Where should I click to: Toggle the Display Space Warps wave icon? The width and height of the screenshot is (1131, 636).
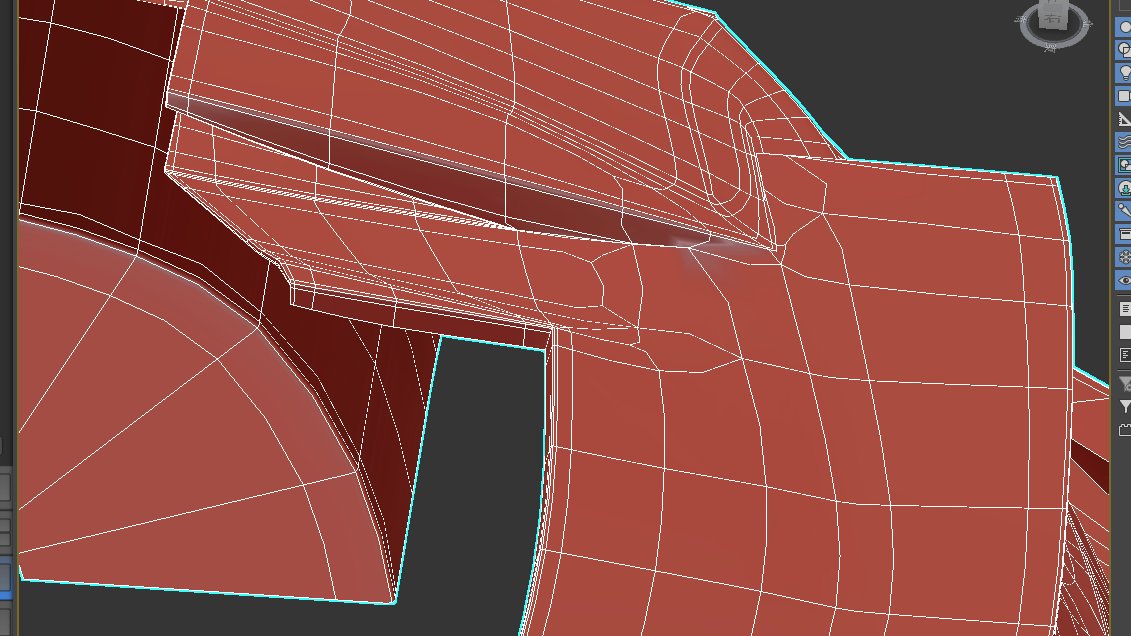[x=1124, y=142]
